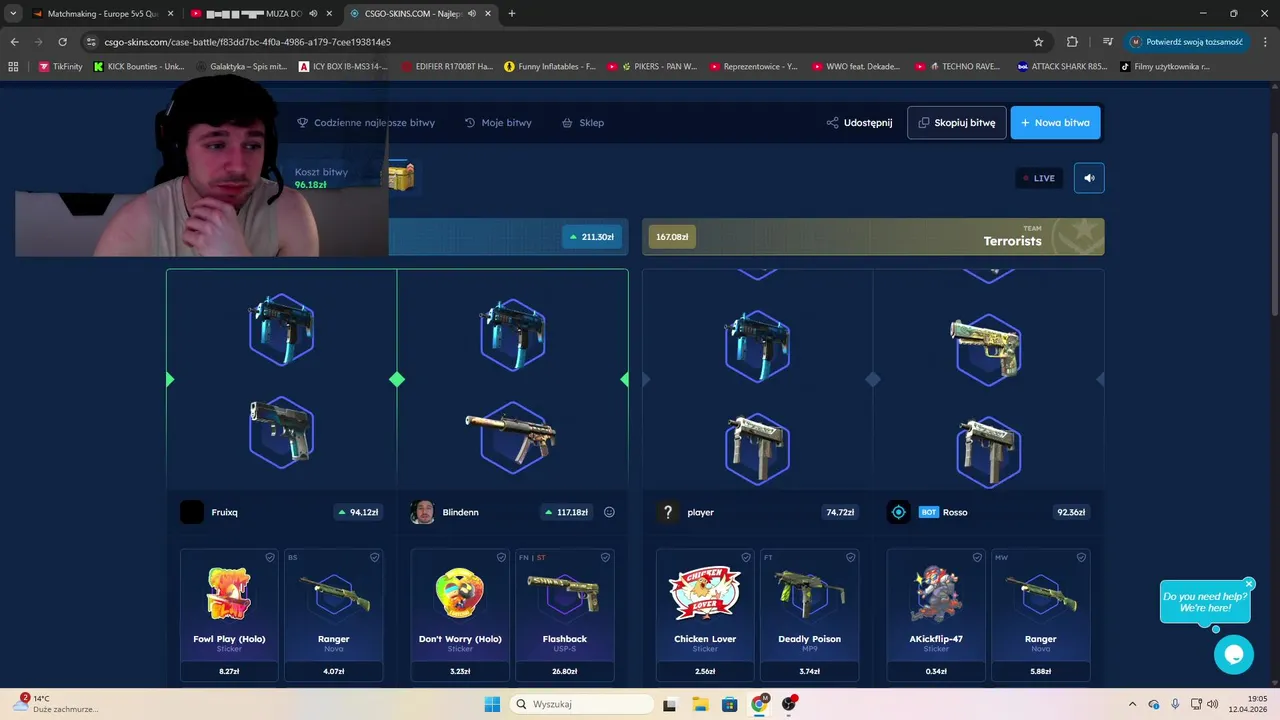Select the Don't Worry (Holo) sticker card
The height and width of the screenshot is (720, 1280).
coord(460,615)
